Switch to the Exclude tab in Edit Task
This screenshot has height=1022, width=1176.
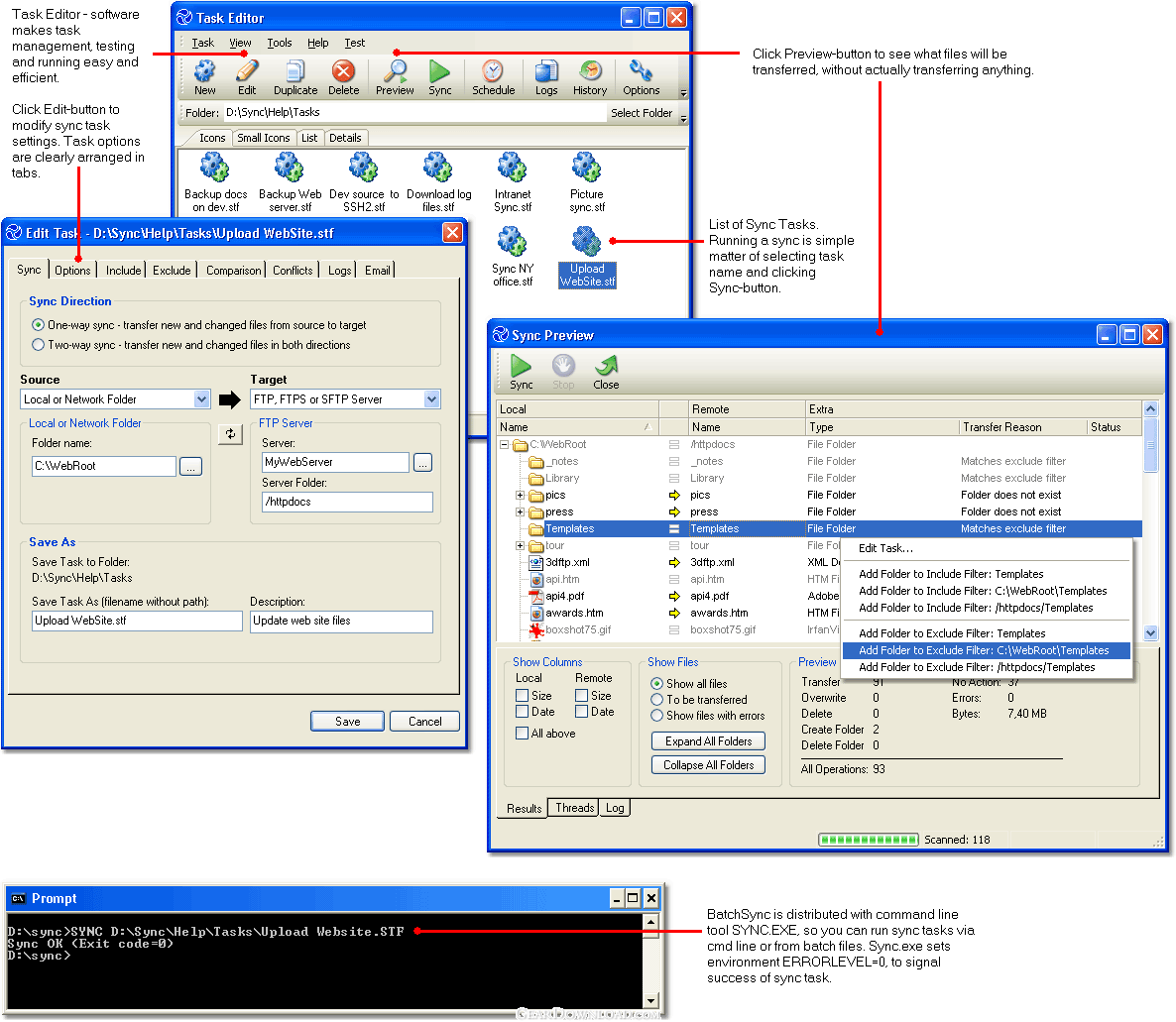pos(172,270)
